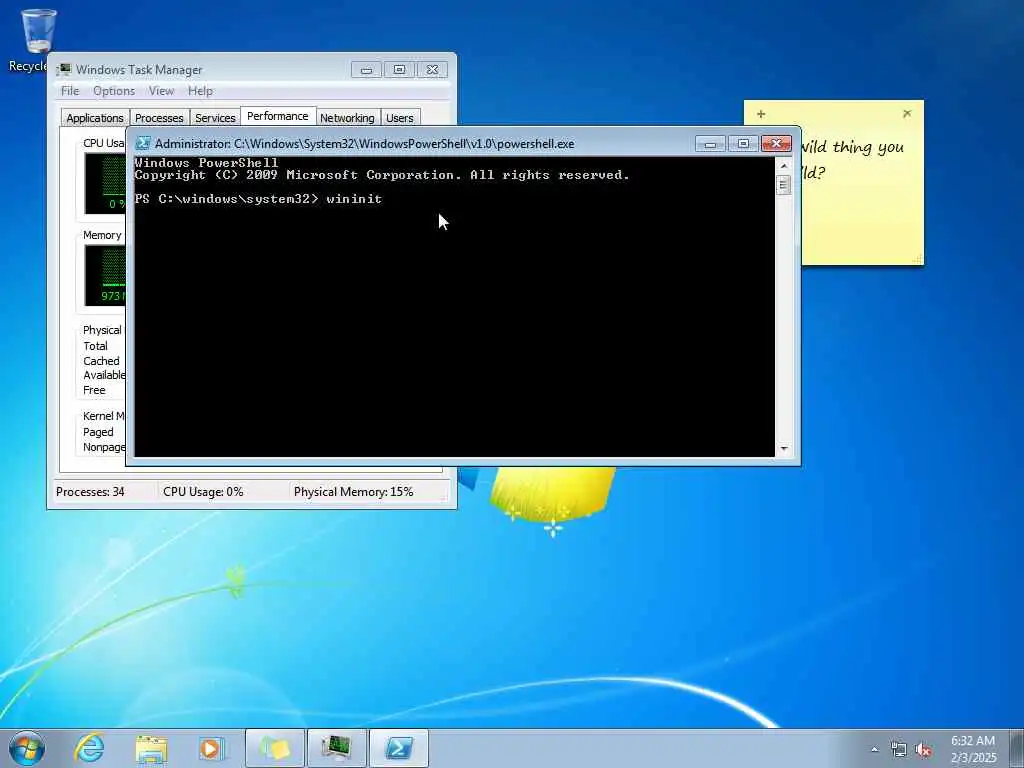This screenshot has width=1024, height=768.
Task: Maximize the PowerShell window
Action: click(x=743, y=144)
